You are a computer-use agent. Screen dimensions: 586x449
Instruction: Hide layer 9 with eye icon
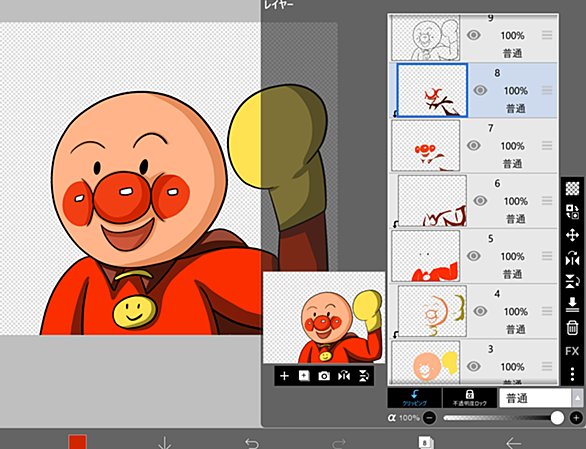(x=474, y=35)
